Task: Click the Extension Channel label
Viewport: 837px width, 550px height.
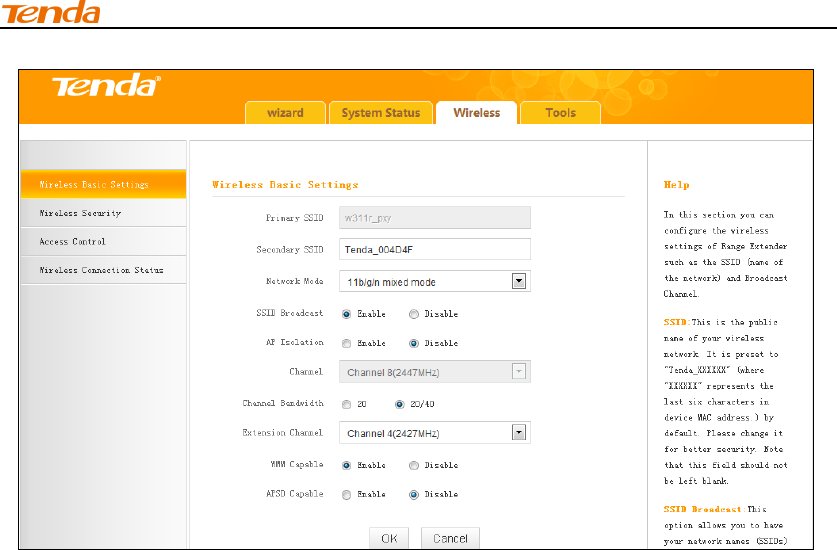Action: [x=283, y=433]
